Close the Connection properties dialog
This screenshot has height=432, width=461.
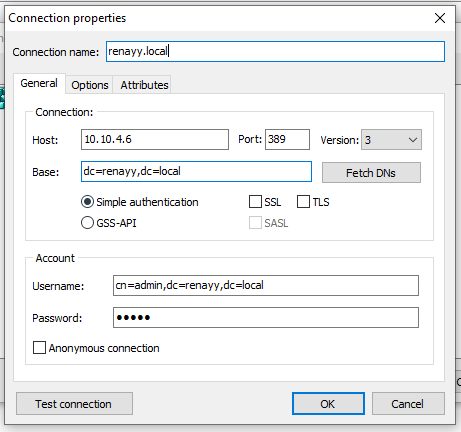point(440,18)
